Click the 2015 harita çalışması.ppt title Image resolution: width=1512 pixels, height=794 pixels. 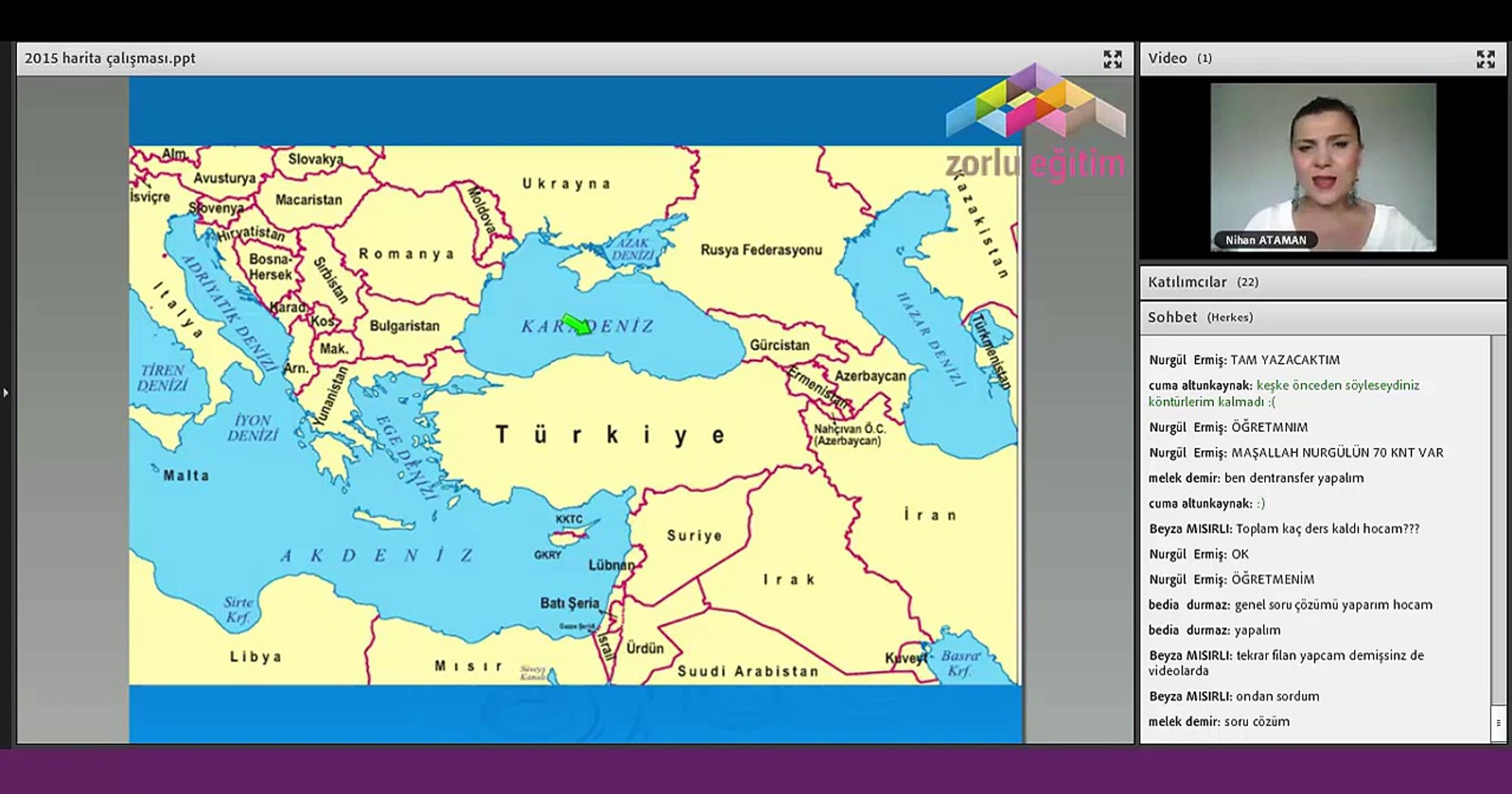point(110,59)
